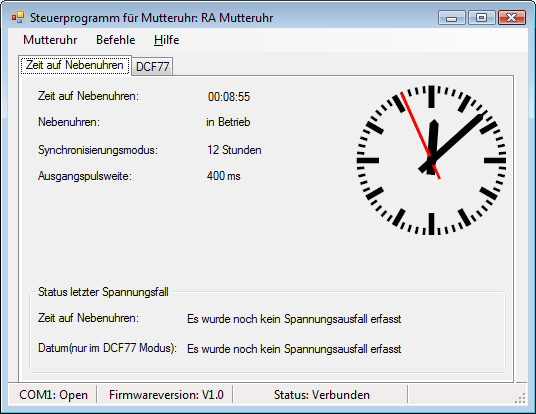Click the Firmwareversion: V1.0 status panel

166,395
